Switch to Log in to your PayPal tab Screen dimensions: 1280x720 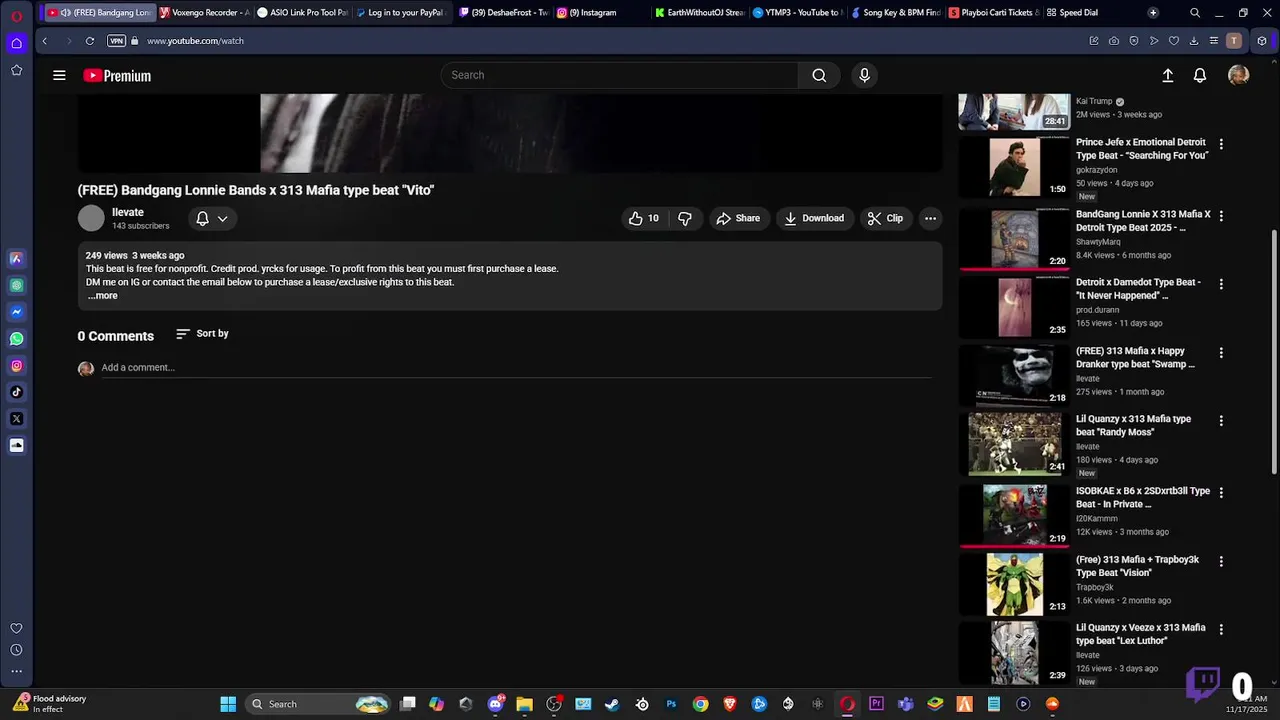pos(399,13)
